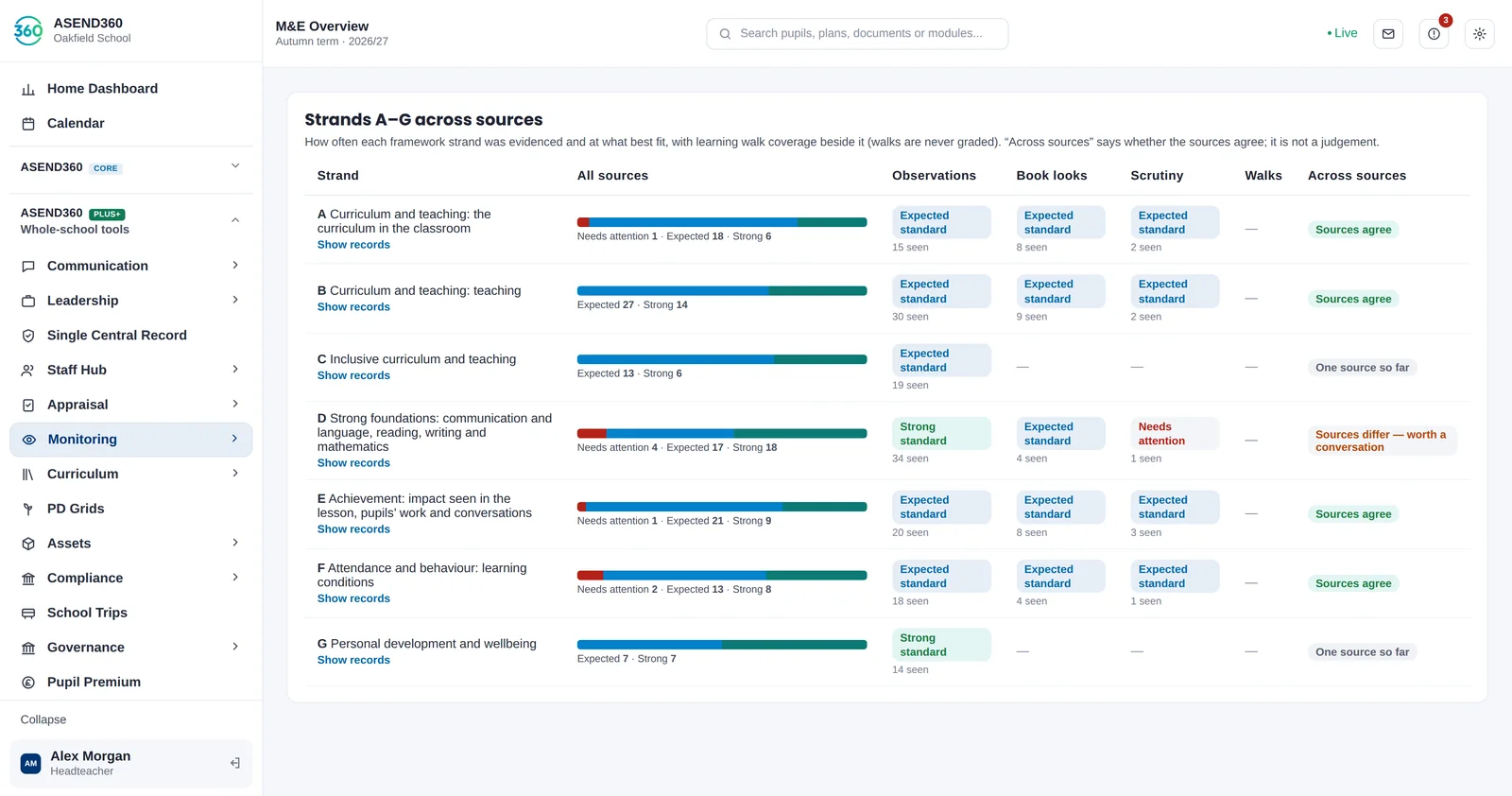Click the Calendar icon in sidebar
1512x796 pixels.
click(28, 124)
